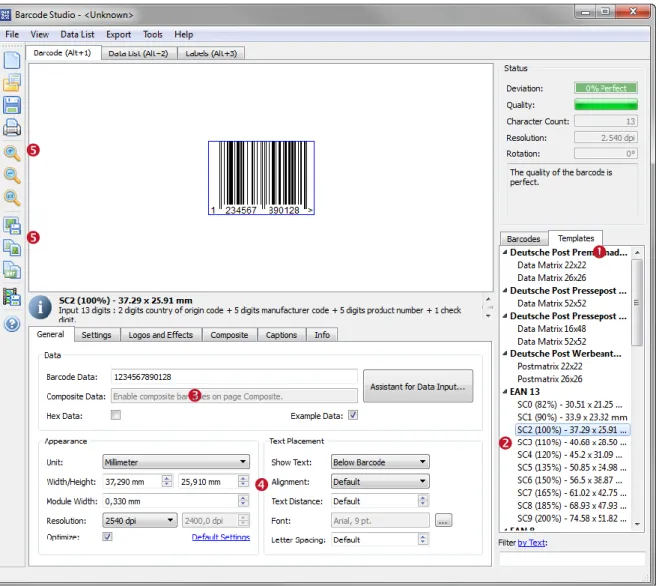Zoom in on the barcode preview
This screenshot has height=586, width=659.
tap(12, 153)
